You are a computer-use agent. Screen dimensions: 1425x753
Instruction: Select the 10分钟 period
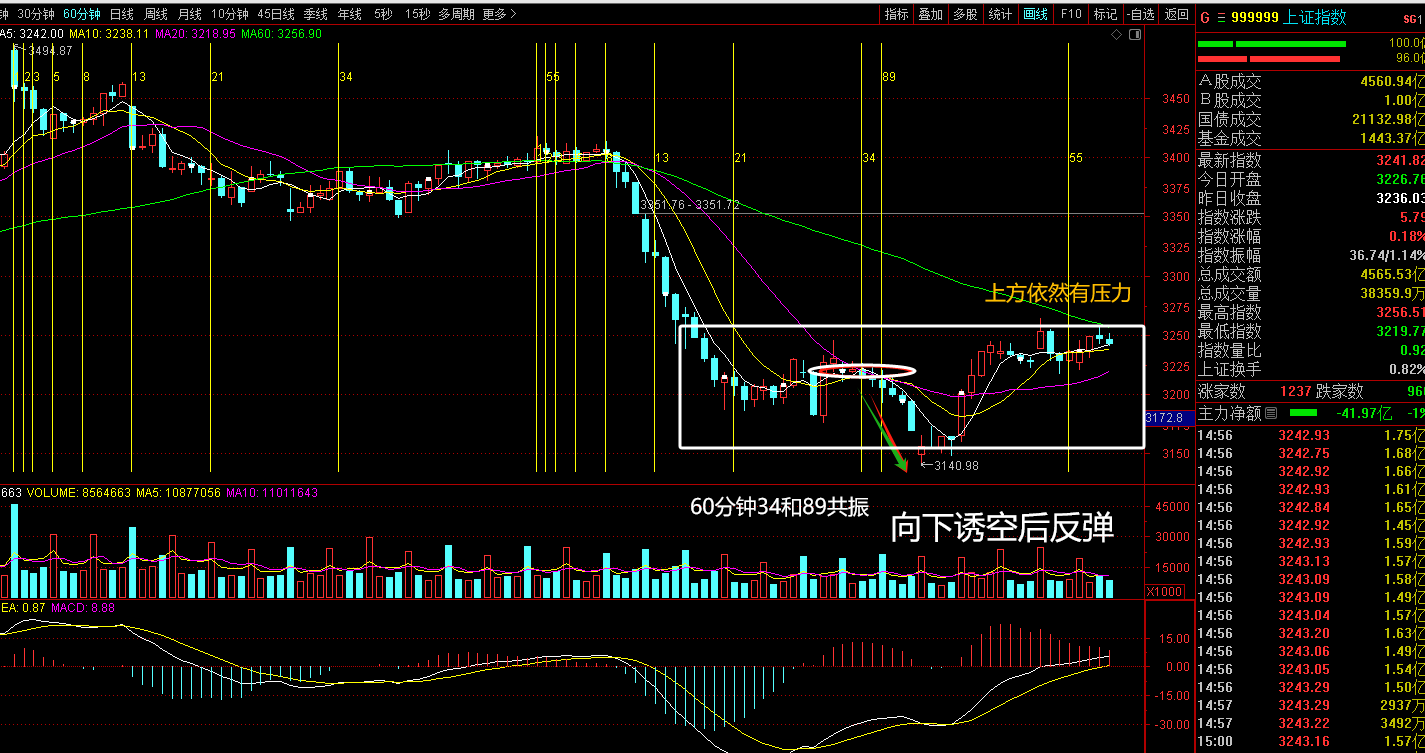pos(229,14)
